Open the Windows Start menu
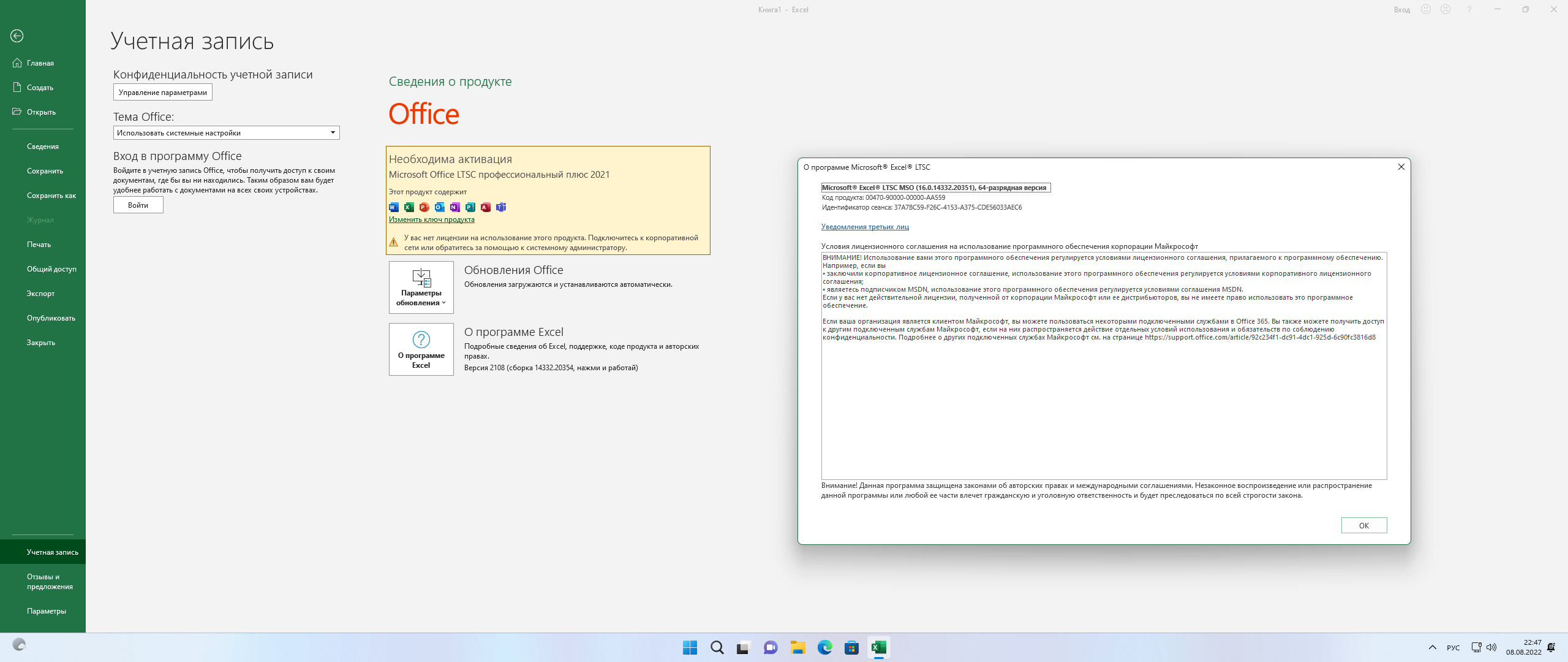This screenshot has width=1568, height=662. (690, 647)
